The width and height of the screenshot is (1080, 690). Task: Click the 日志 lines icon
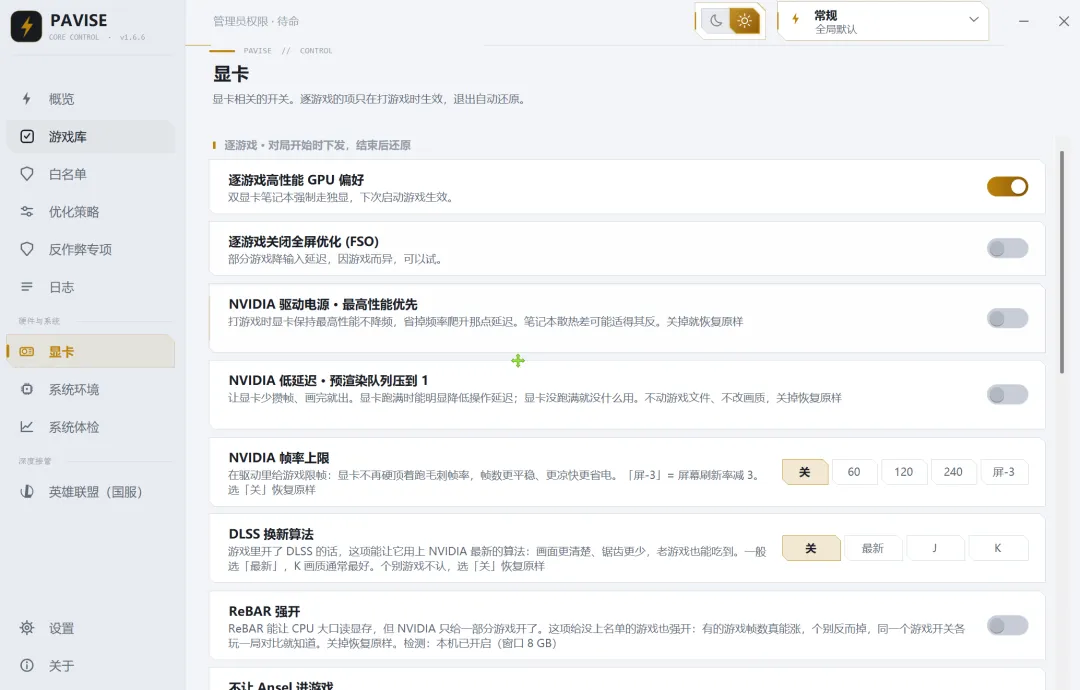(27, 286)
